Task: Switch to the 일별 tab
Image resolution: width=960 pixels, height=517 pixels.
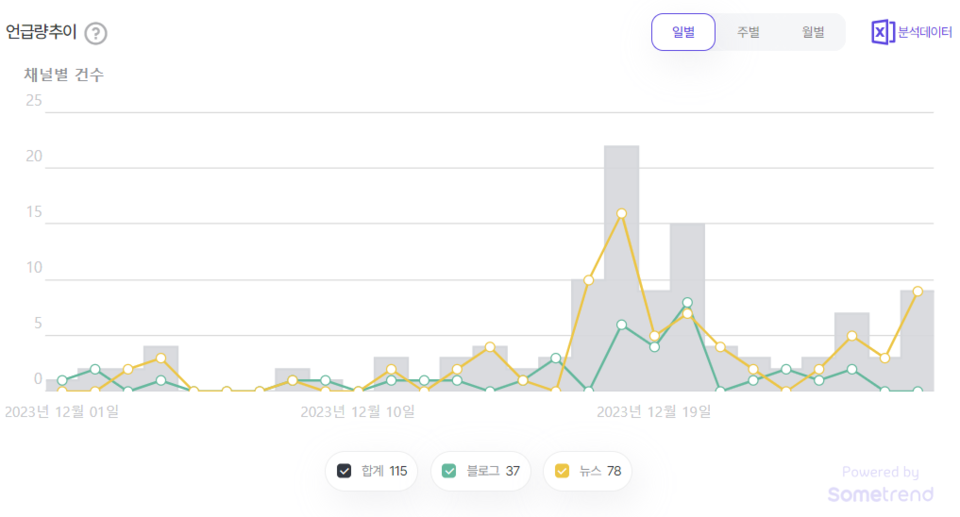Action: coord(683,32)
